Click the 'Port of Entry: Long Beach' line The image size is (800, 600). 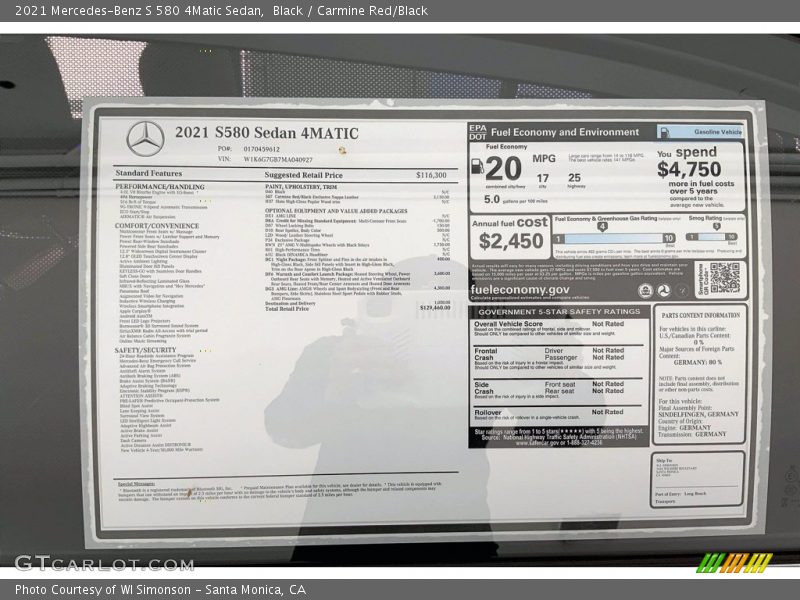[681, 494]
